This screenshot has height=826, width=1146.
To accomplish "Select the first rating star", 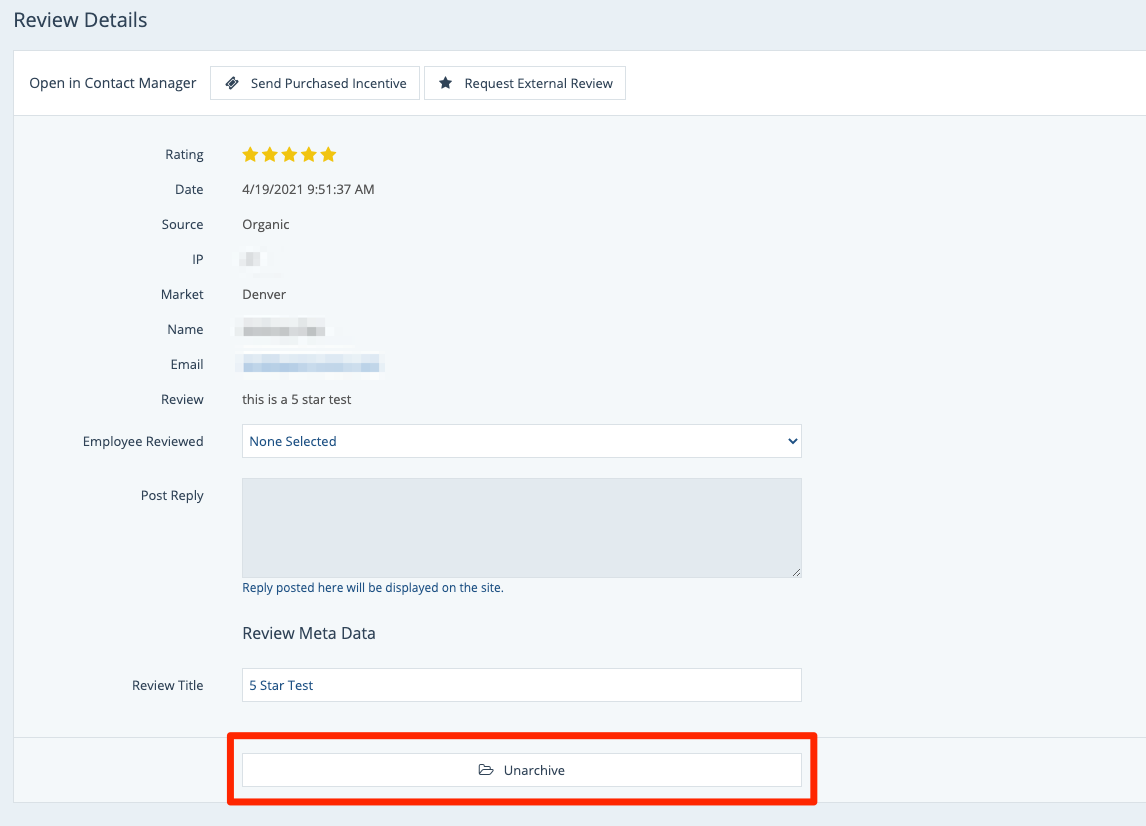I will pyautogui.click(x=250, y=154).
